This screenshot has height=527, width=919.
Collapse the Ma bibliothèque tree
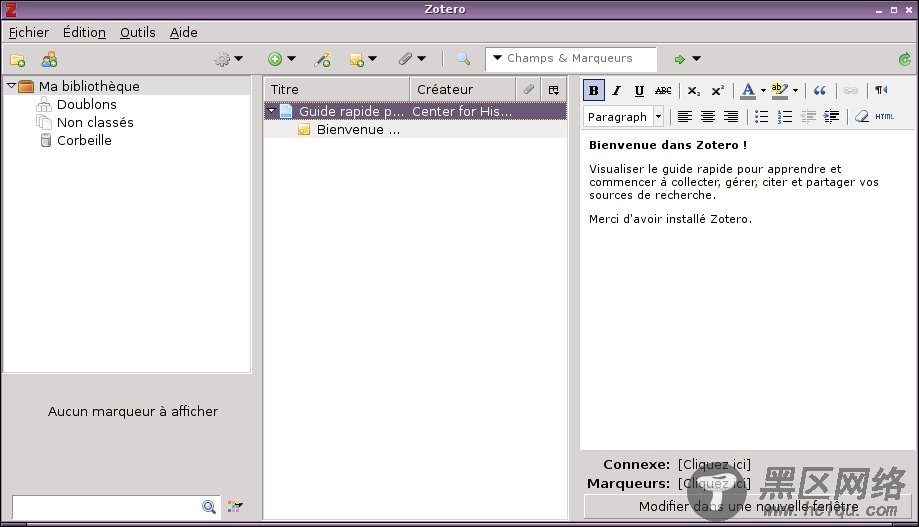11,86
